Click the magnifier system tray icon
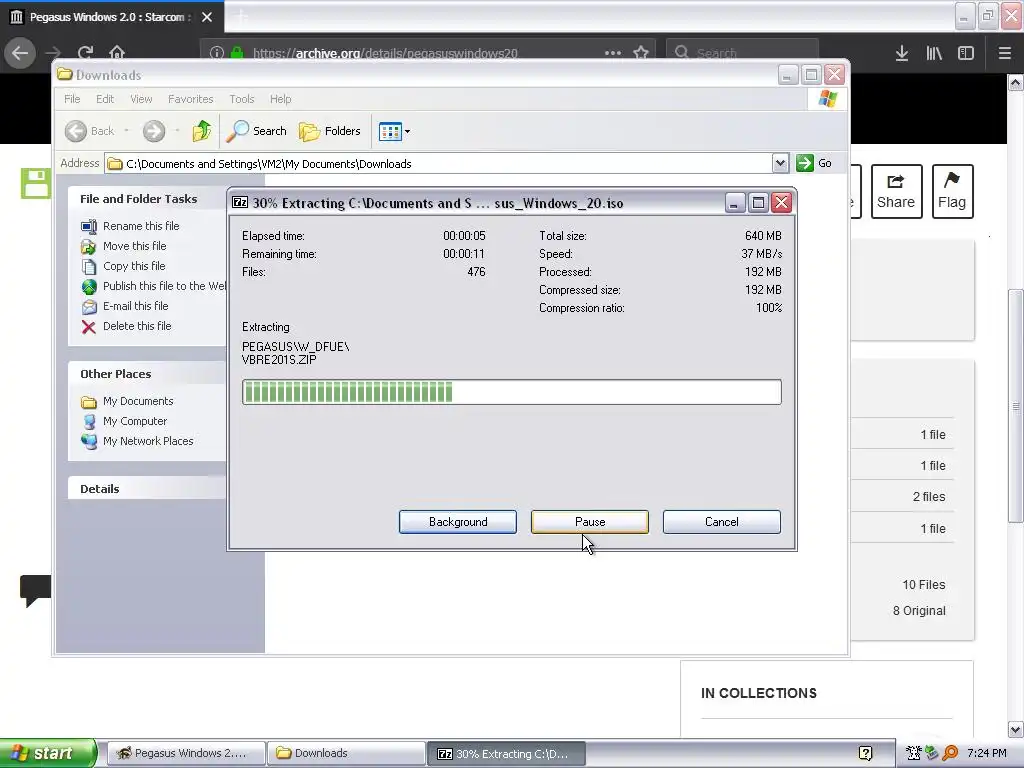This screenshot has width=1024, height=768. coord(950,753)
